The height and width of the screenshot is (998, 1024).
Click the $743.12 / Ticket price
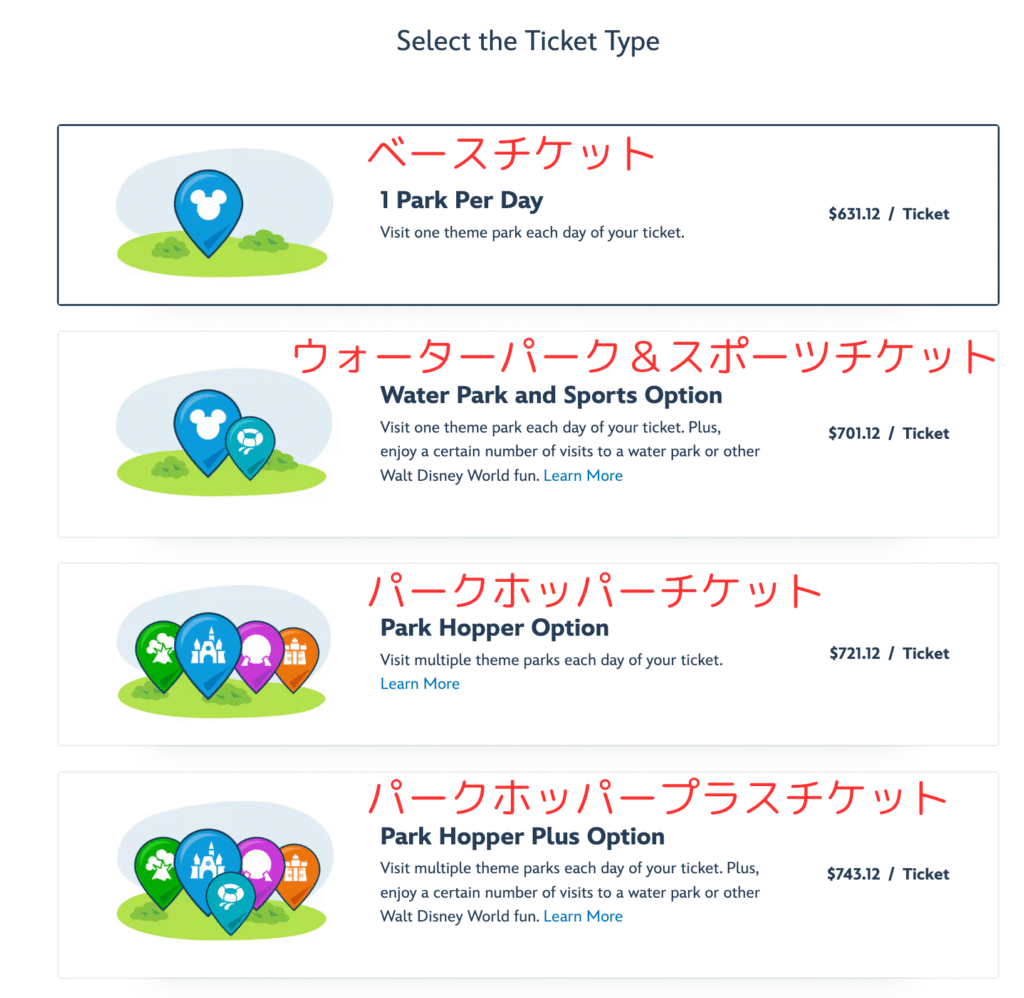tap(888, 874)
